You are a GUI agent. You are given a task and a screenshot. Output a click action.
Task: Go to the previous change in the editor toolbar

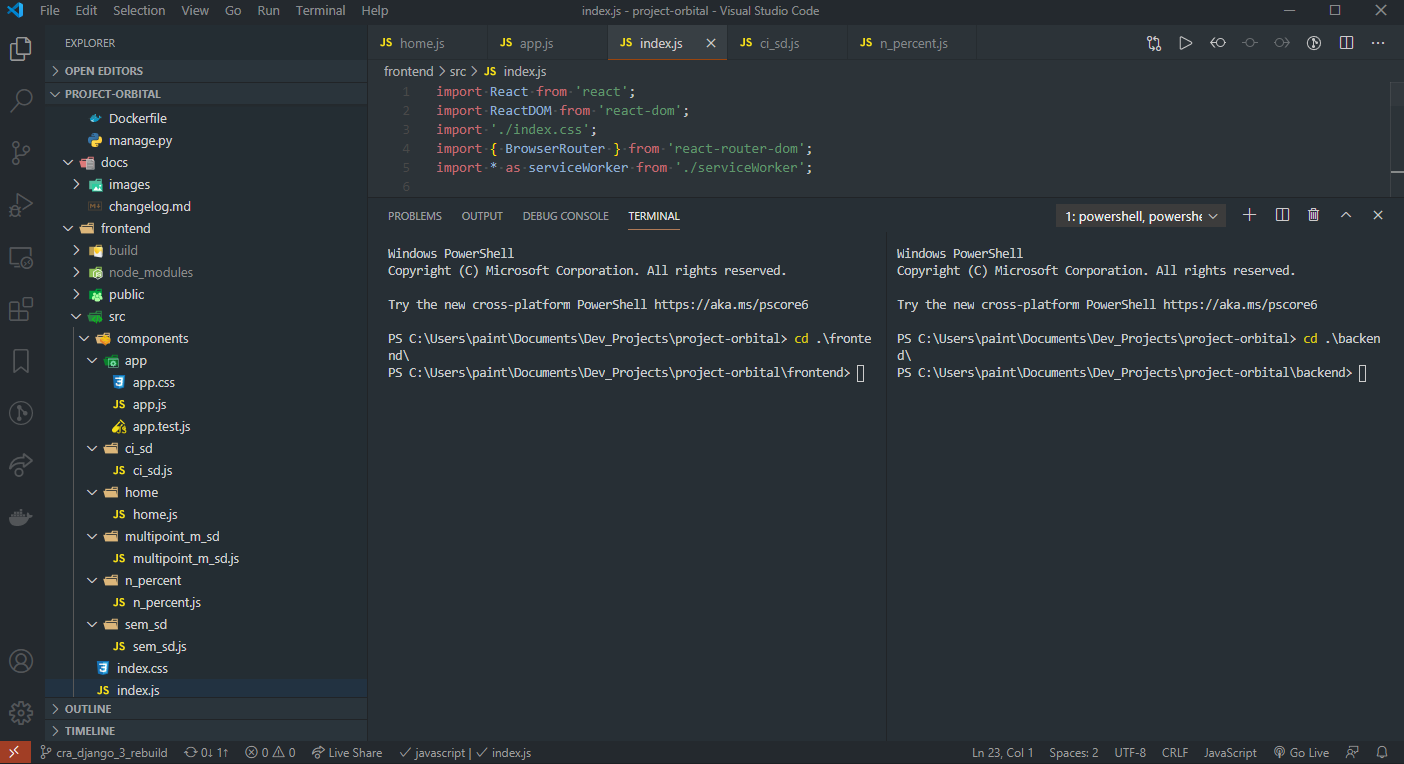tap(1218, 43)
